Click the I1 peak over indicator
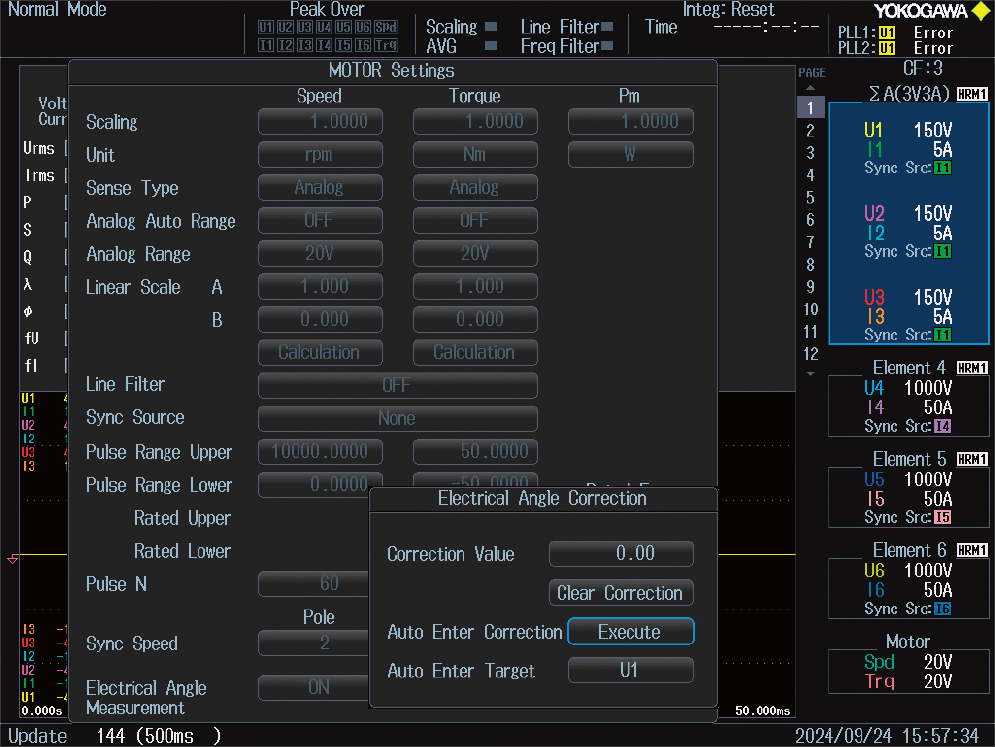The width and height of the screenshot is (995, 747). click(x=266, y=45)
